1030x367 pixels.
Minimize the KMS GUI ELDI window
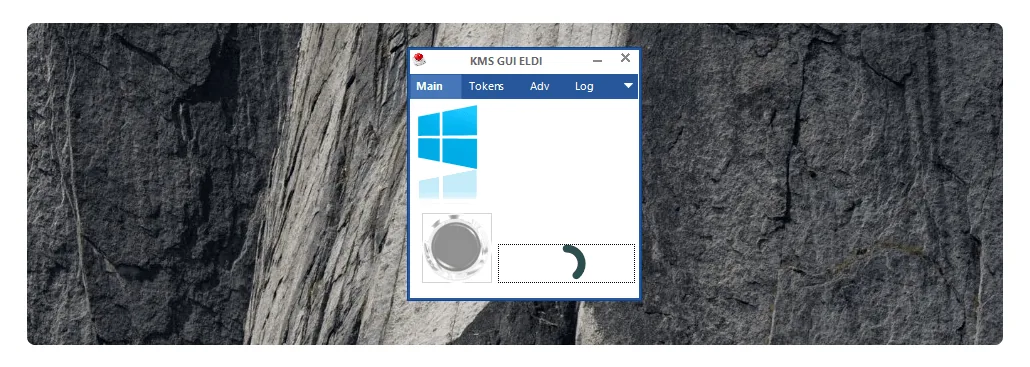(x=597, y=60)
